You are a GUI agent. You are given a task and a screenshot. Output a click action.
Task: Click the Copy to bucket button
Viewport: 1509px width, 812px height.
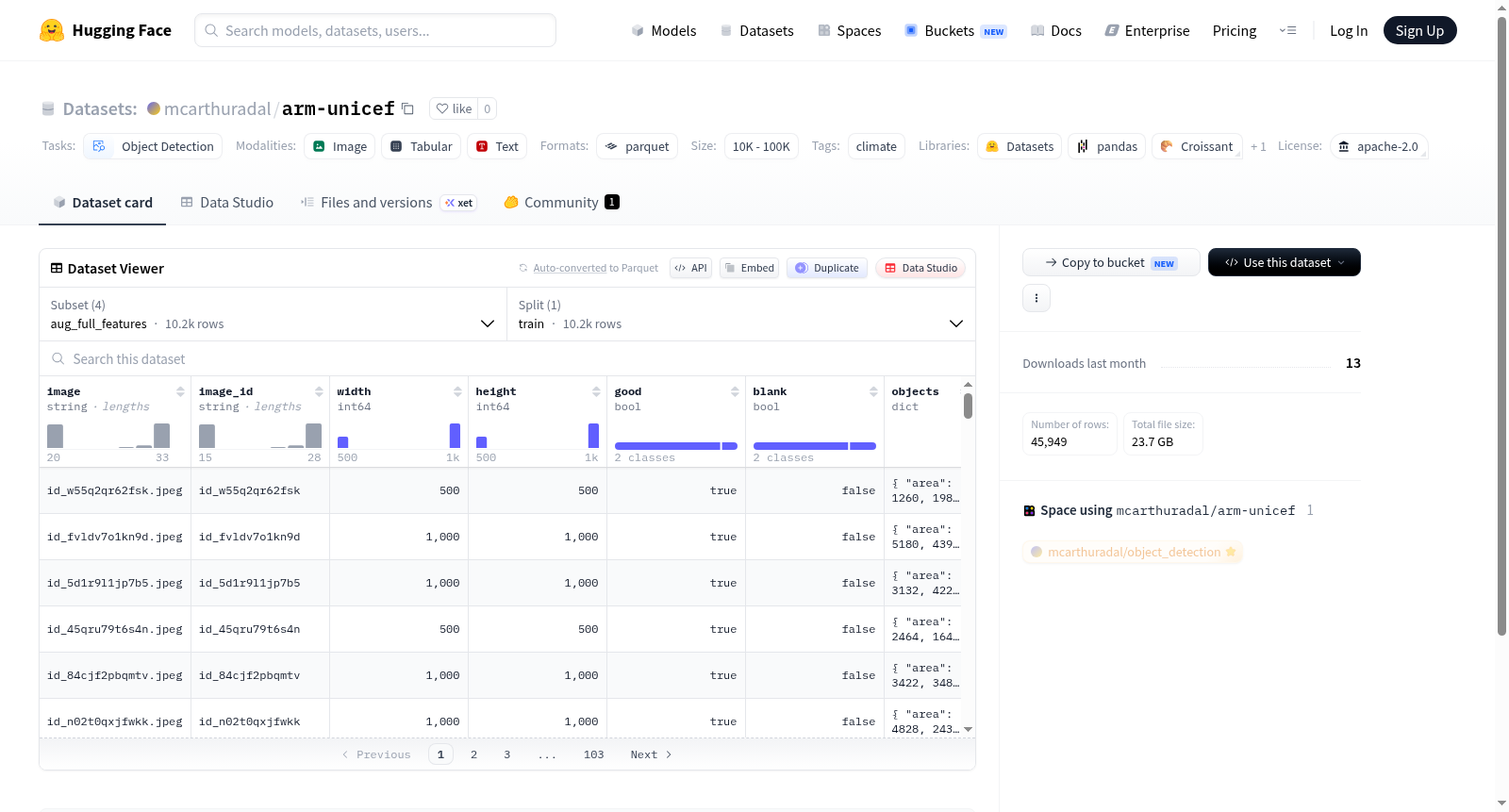pos(1111,262)
